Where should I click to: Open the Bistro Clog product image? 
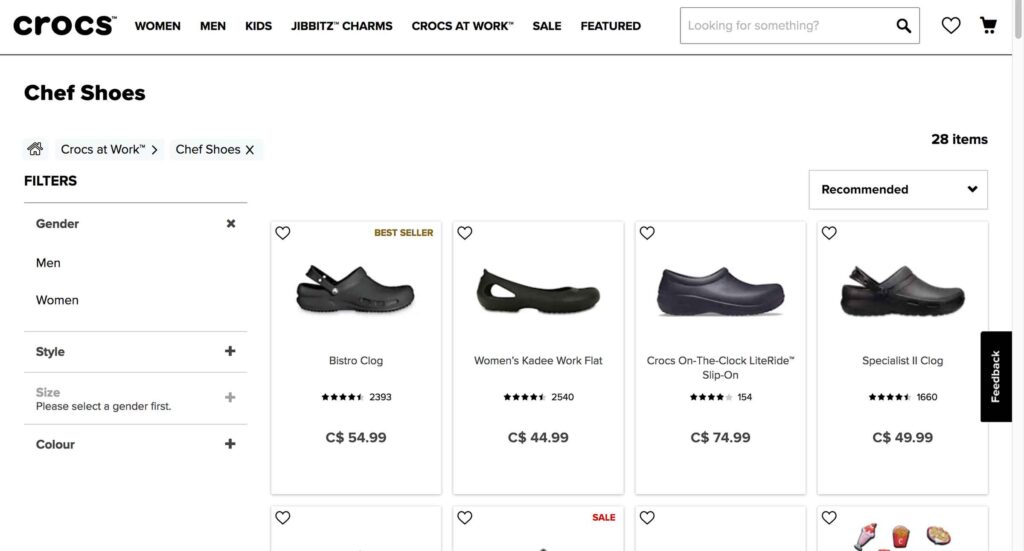pyautogui.click(x=355, y=289)
